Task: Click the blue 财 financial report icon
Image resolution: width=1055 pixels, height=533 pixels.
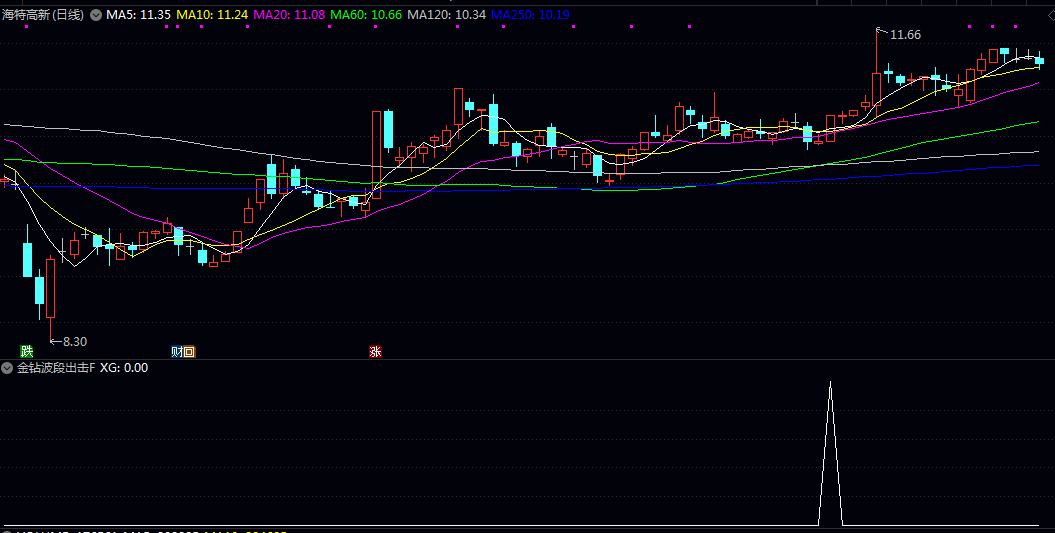Action: [x=177, y=351]
